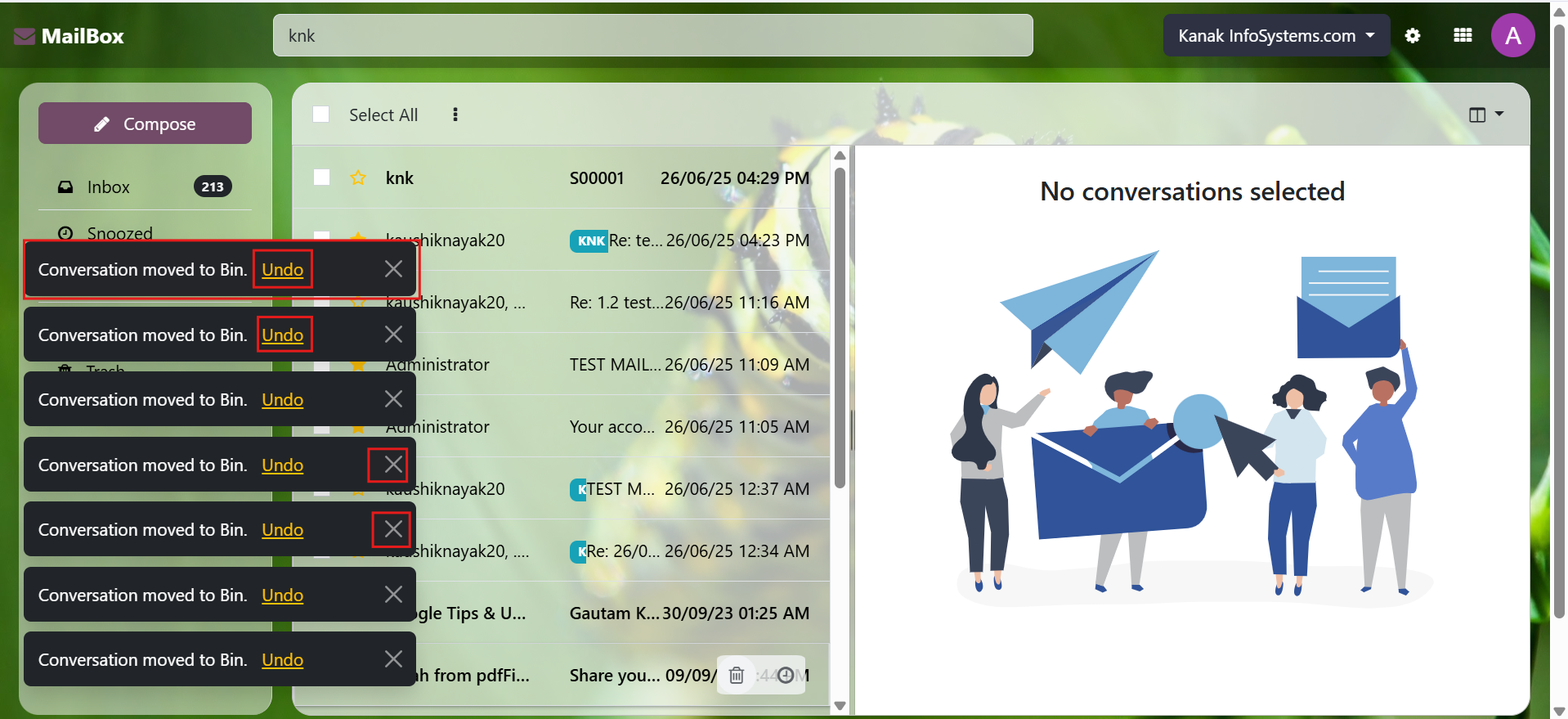This screenshot has height=719, width=1568.
Task: Open the Inbox folder
Action: coord(145,186)
